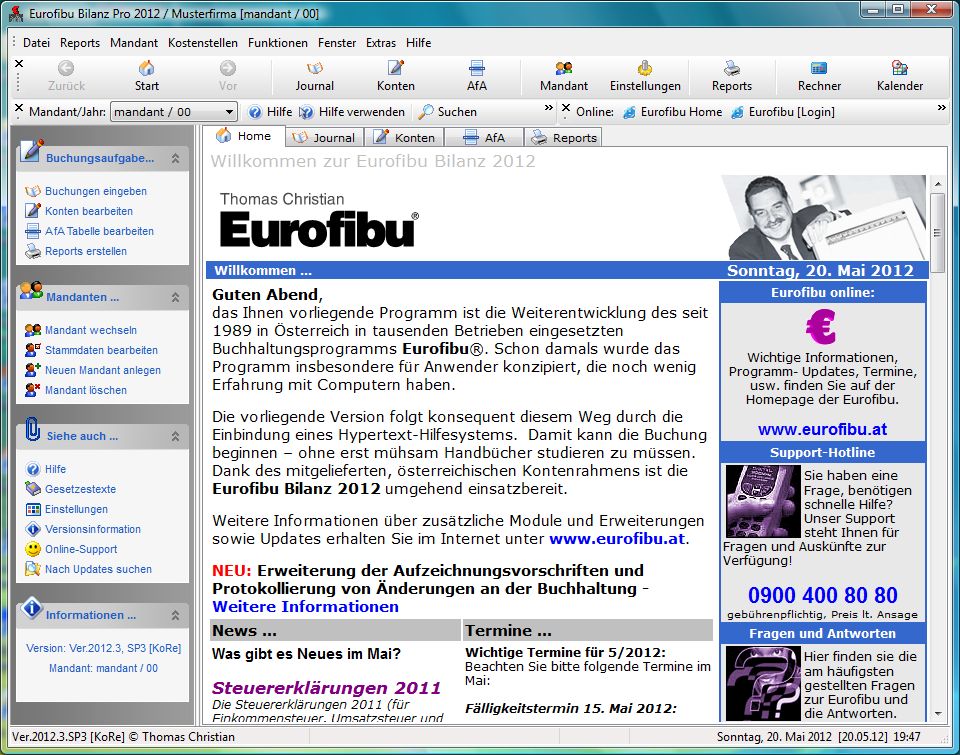Click the Reports printer toolbar icon

[732, 76]
